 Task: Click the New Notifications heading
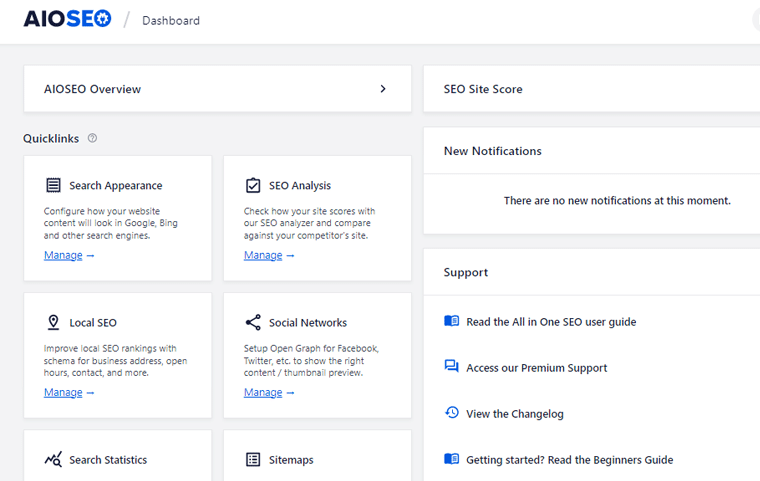[493, 151]
